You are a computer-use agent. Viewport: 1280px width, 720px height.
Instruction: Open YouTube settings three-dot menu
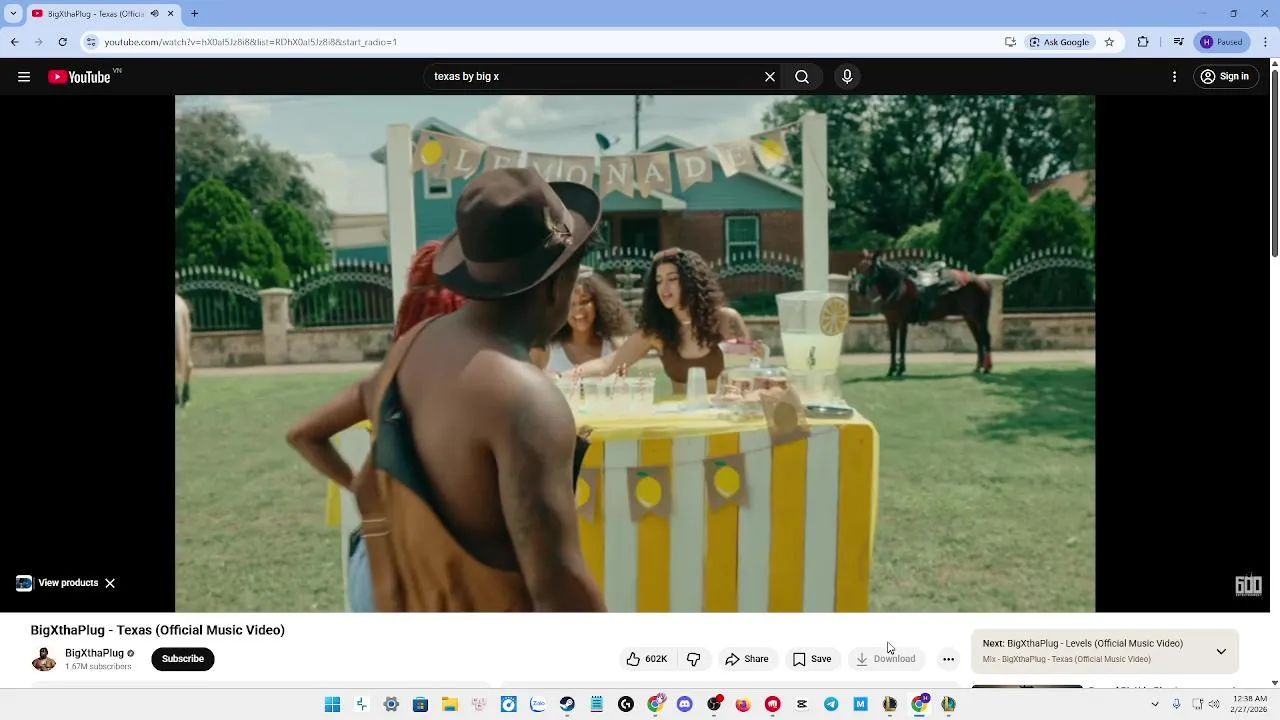click(x=1175, y=77)
